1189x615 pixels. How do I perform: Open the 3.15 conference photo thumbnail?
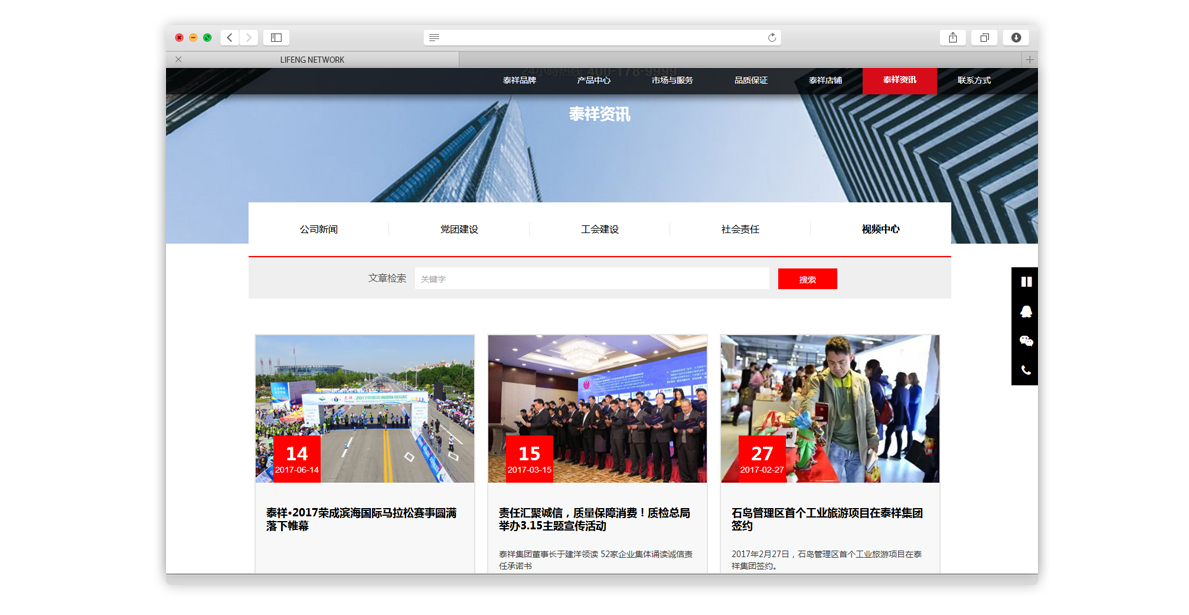pyautogui.click(x=598, y=409)
